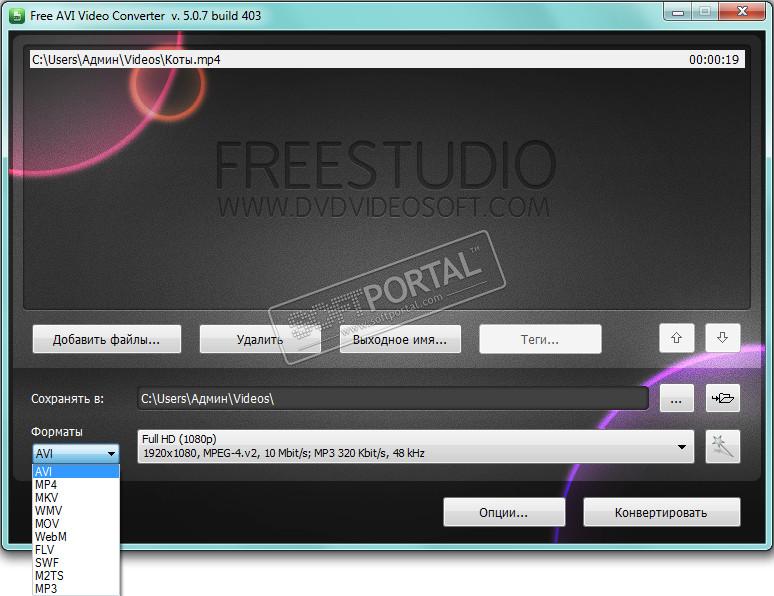Select the Коты.mp4 file row
The width and height of the screenshot is (774, 596).
click(385, 60)
